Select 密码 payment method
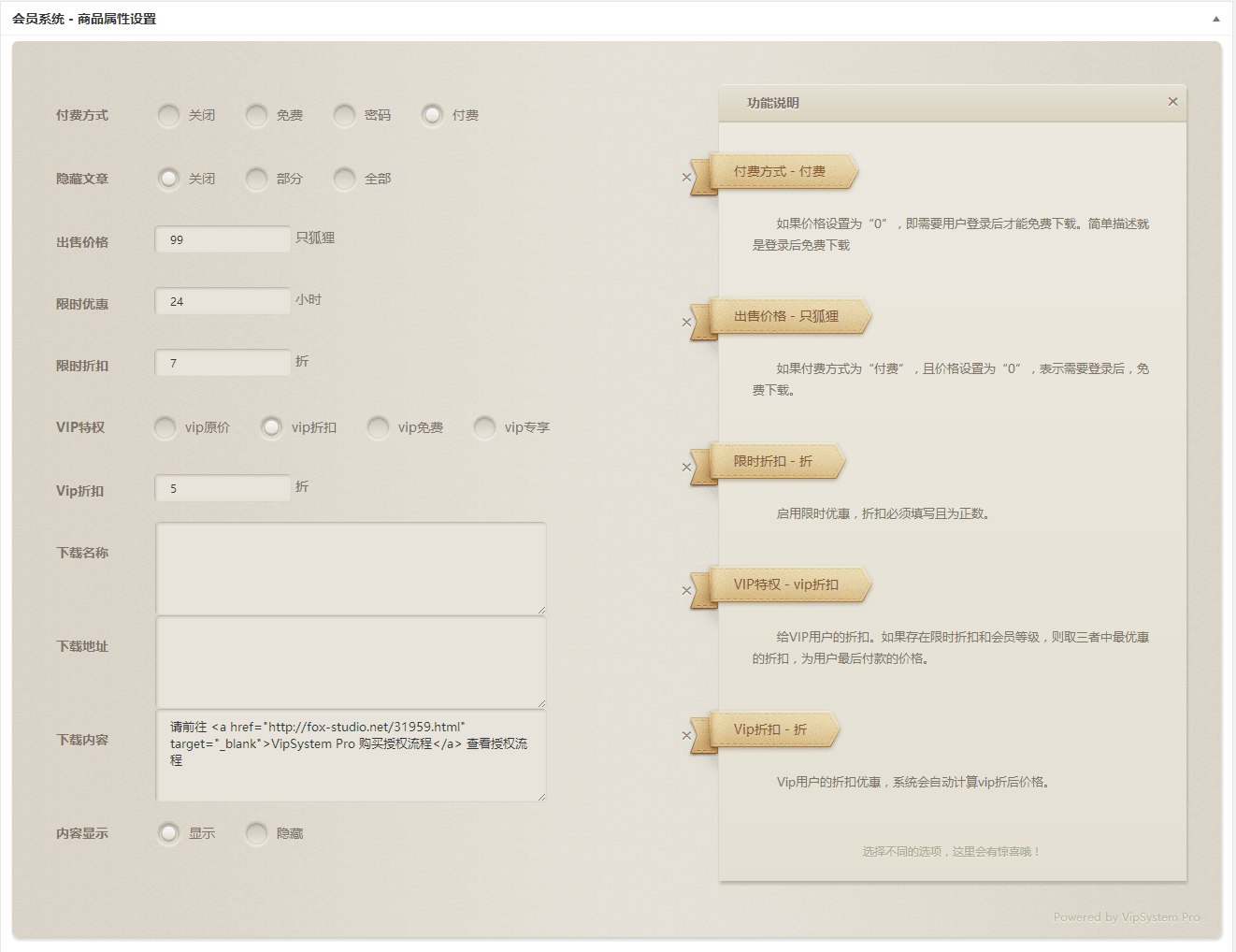 click(344, 115)
